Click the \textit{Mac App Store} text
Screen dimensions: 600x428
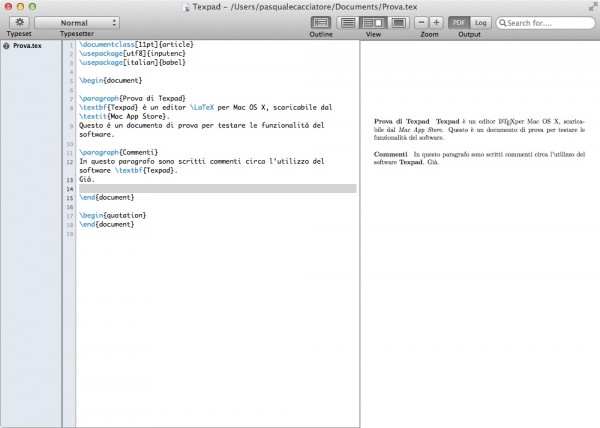(124, 116)
